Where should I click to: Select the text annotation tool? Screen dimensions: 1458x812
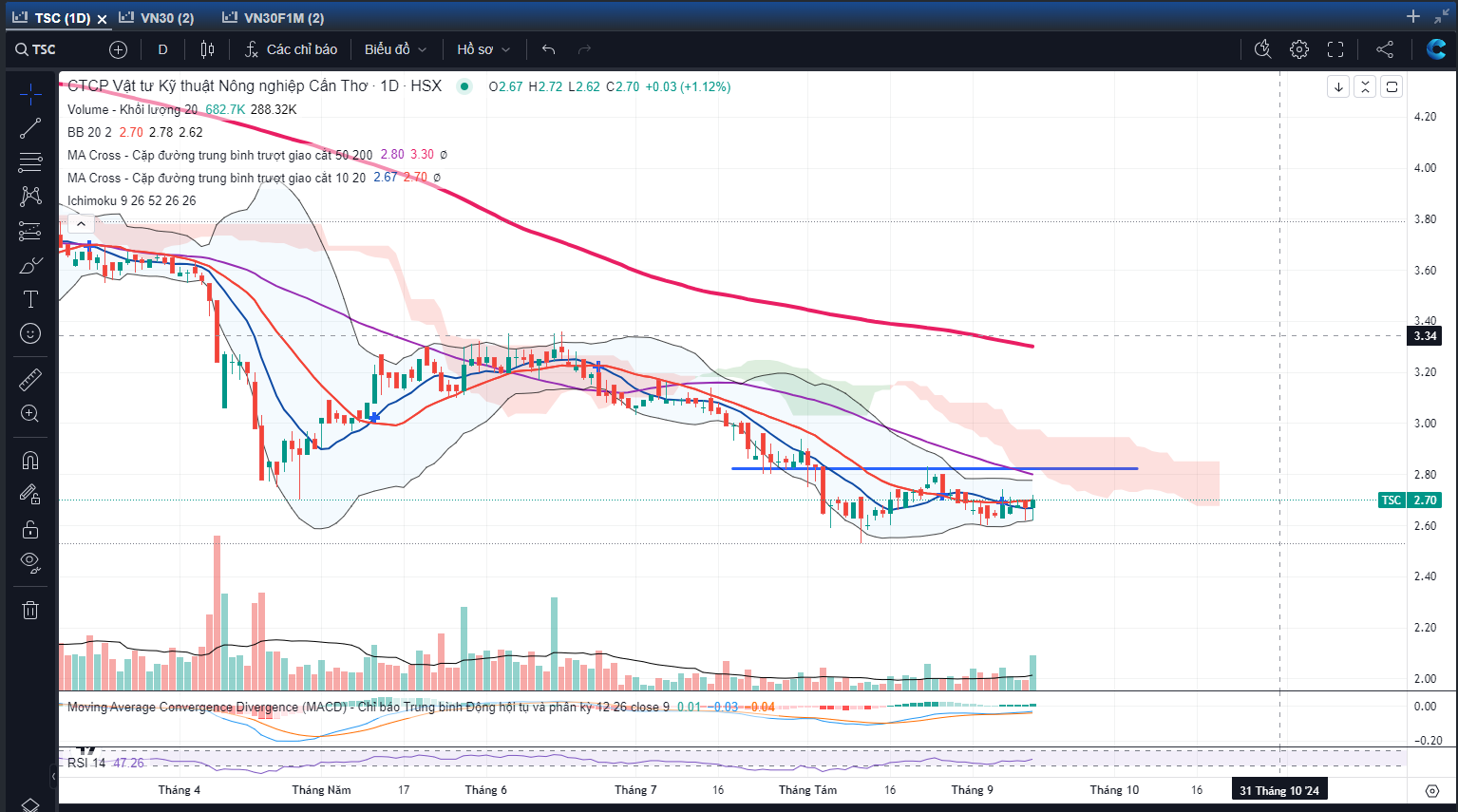[x=30, y=299]
